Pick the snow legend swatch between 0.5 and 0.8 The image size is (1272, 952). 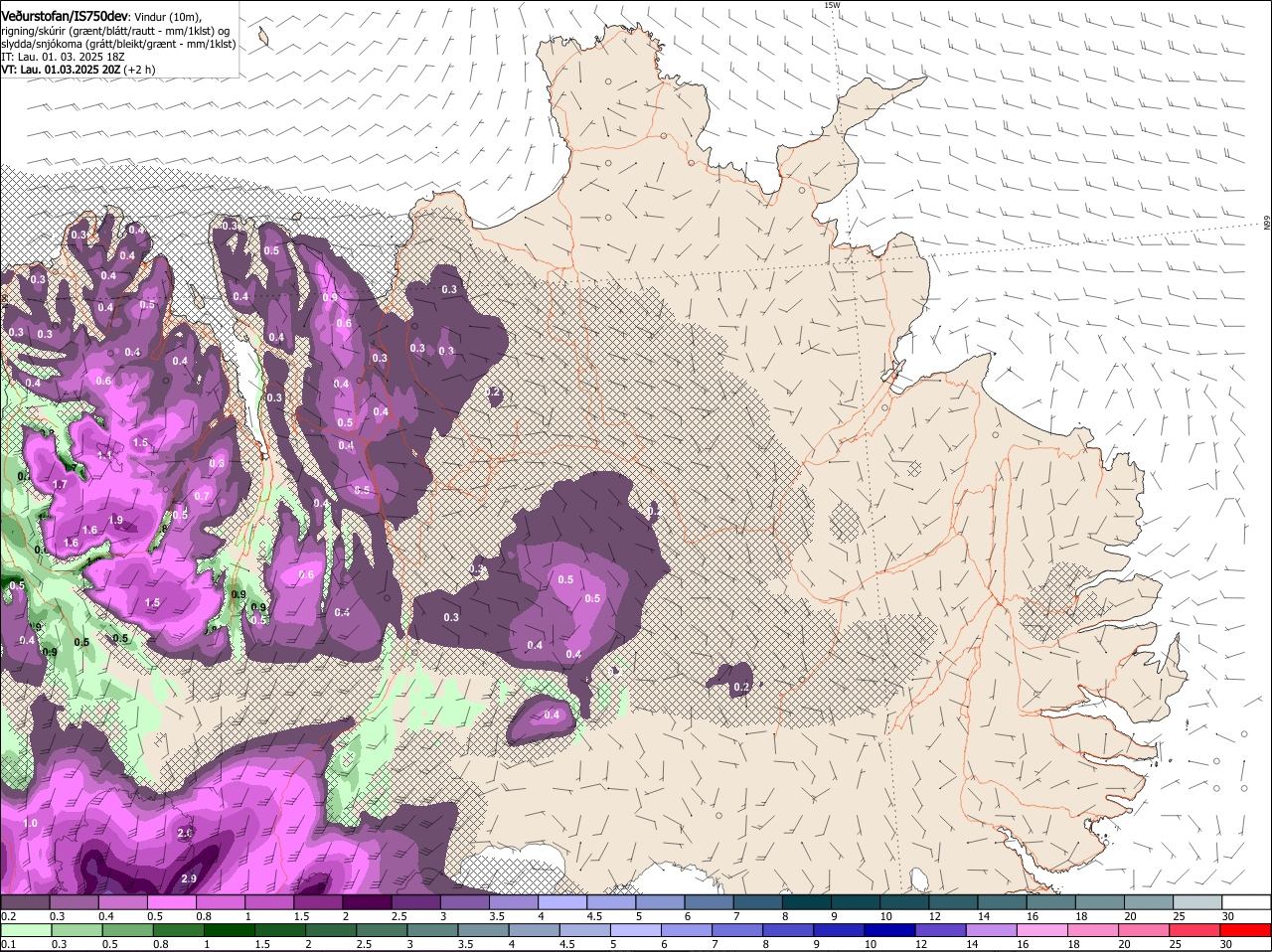(171, 901)
